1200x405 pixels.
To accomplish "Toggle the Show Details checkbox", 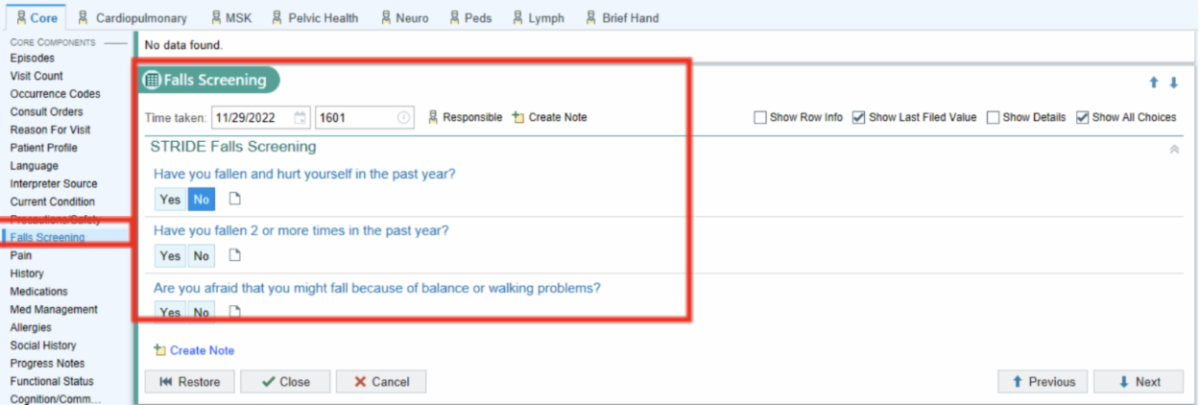I will point(992,118).
